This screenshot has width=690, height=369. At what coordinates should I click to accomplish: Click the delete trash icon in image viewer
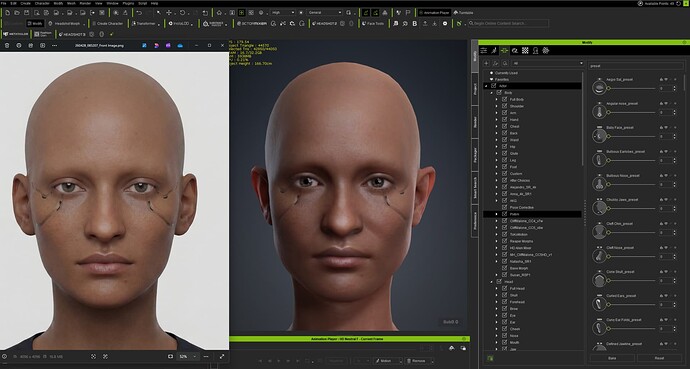pos(7,45)
